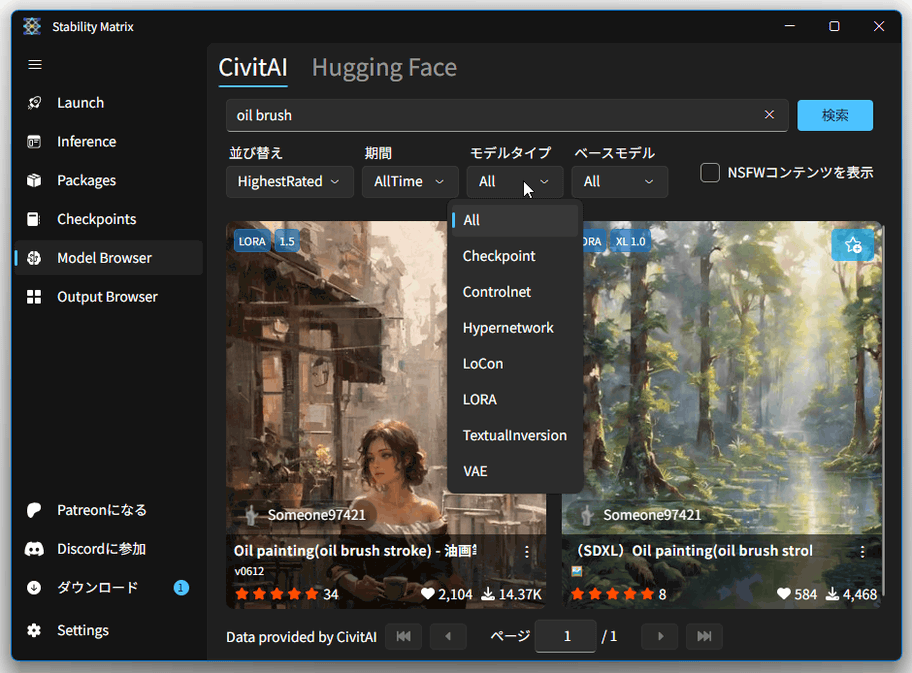Viewport: 912px width, 673px height.
Task: Switch to the CivitAI tab
Action: pos(253,67)
